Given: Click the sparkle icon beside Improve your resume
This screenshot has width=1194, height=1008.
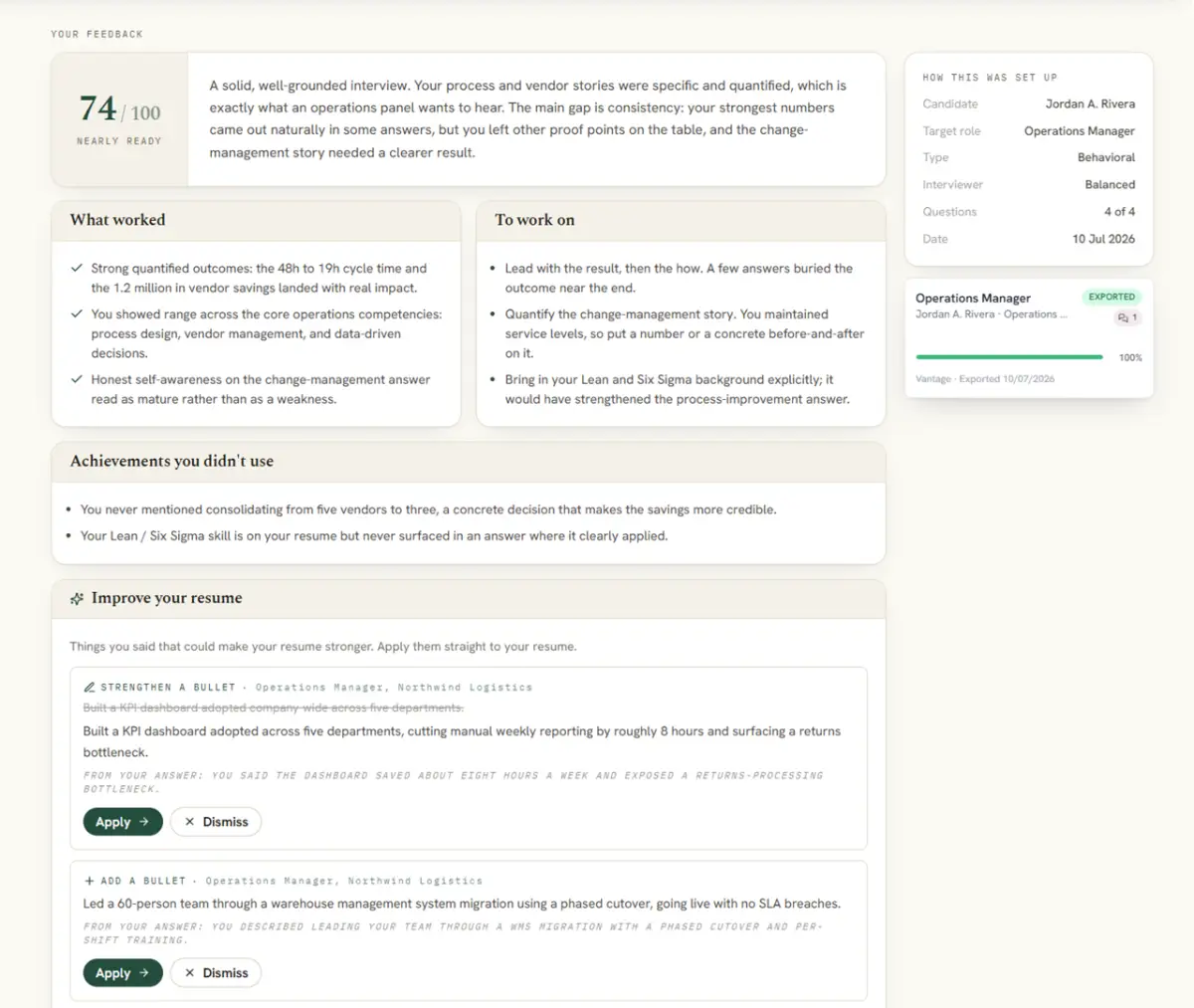Looking at the screenshot, I should (x=77, y=599).
